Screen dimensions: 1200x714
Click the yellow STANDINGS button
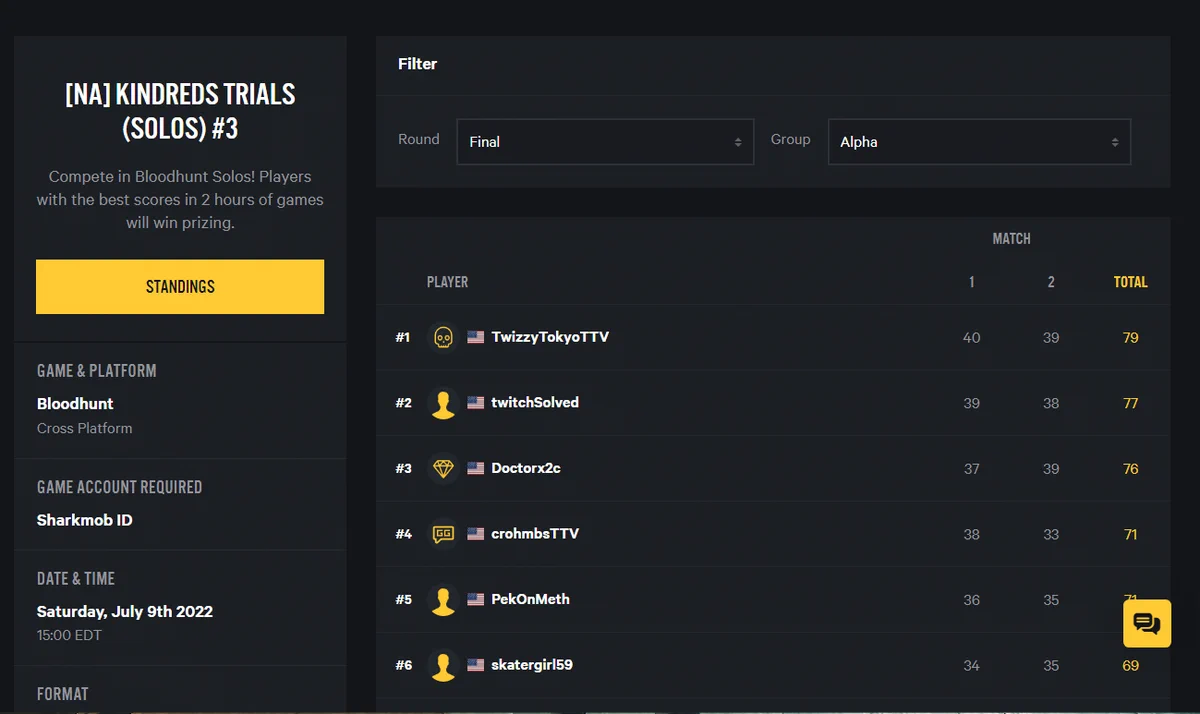tap(180, 287)
